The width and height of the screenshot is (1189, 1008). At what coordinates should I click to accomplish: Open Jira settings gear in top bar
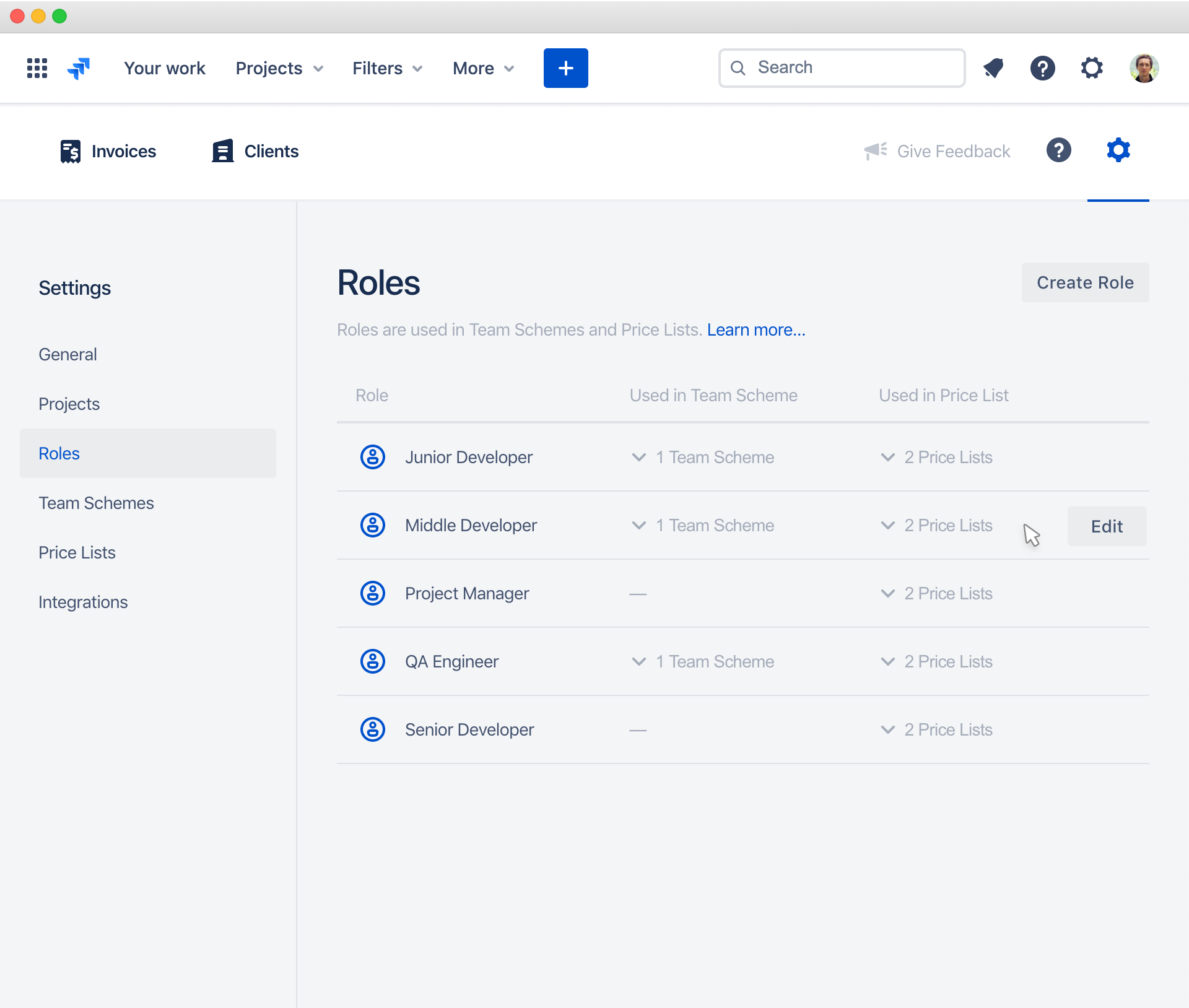[1092, 68]
